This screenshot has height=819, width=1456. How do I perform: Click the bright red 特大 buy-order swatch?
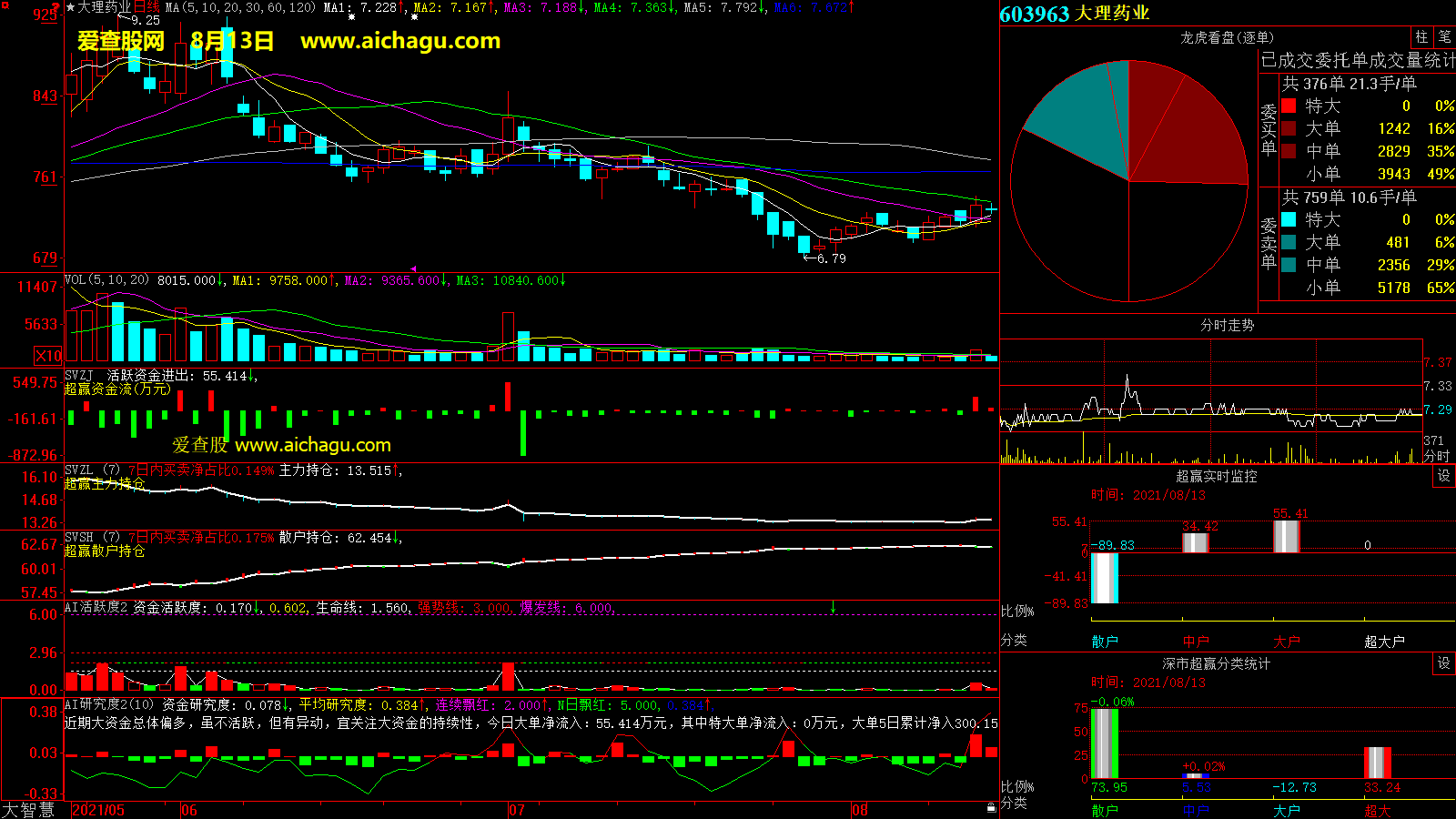[1289, 106]
